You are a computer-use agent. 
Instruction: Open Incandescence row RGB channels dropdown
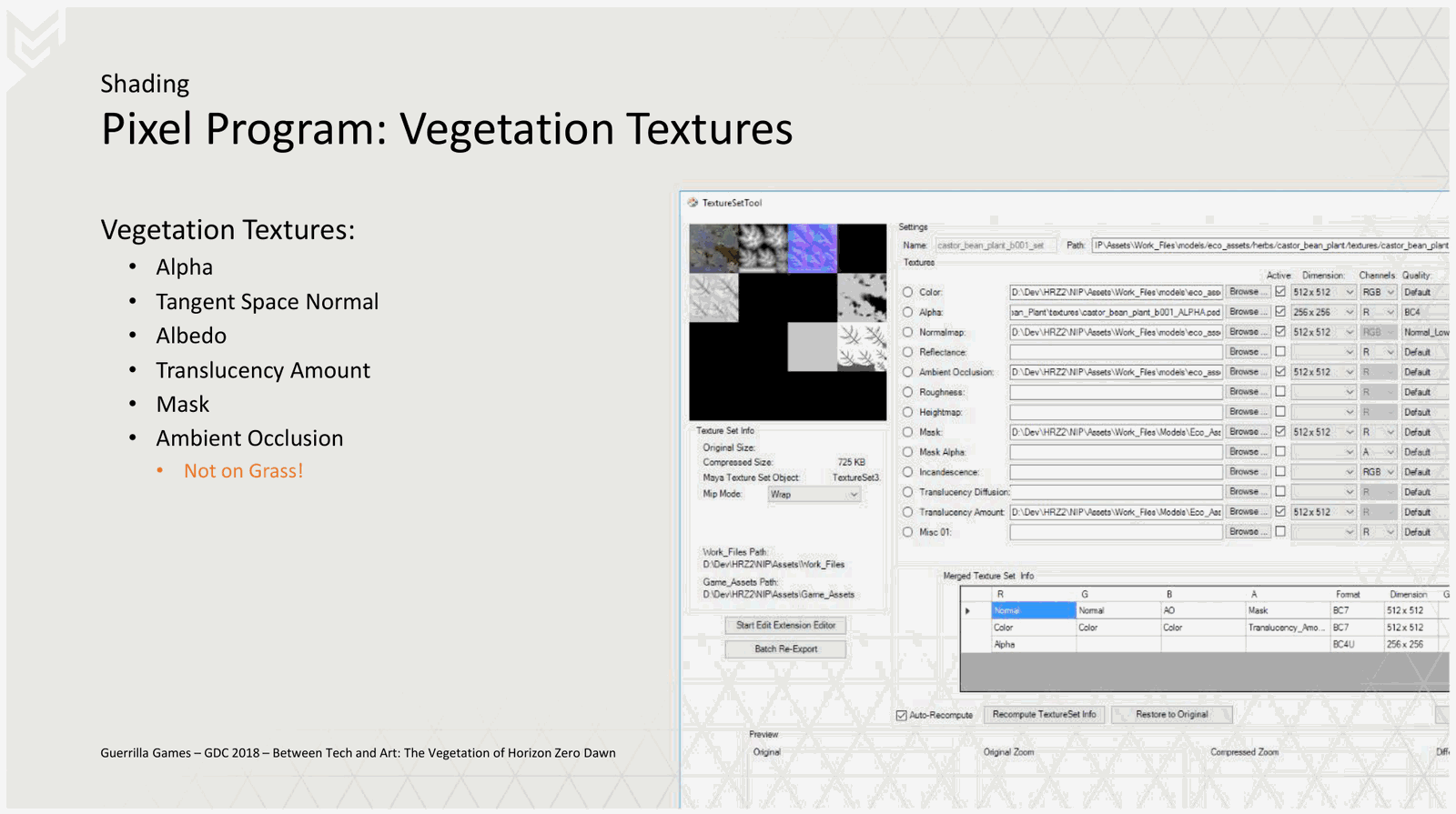[x=1378, y=472]
